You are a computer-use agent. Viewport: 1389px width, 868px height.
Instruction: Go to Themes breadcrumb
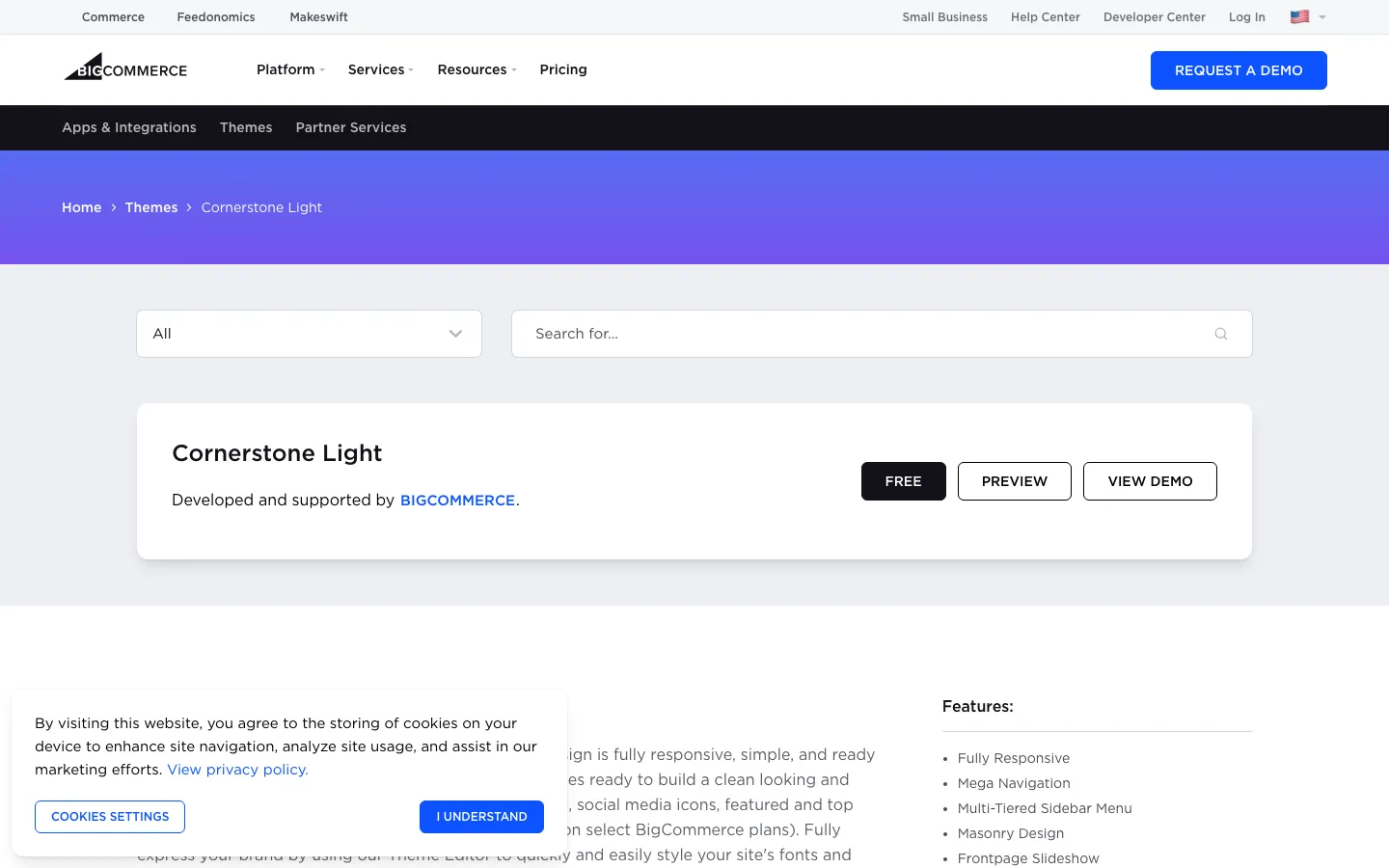pyautogui.click(x=151, y=207)
